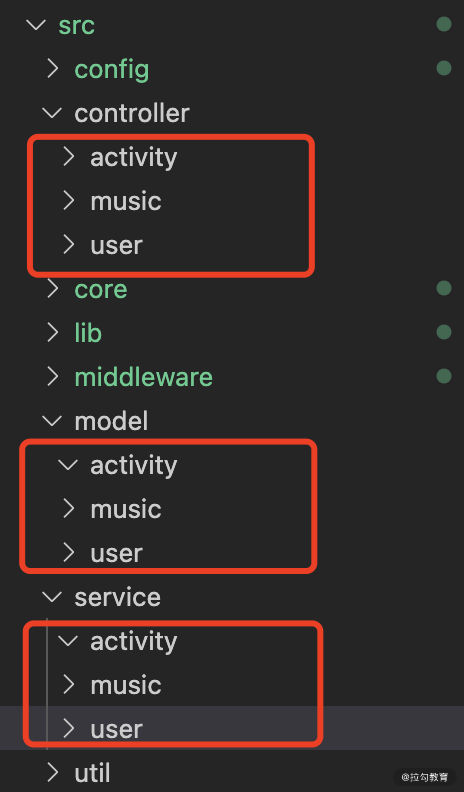
Task: Expand activity folder under controller
Action: [x=69, y=157]
